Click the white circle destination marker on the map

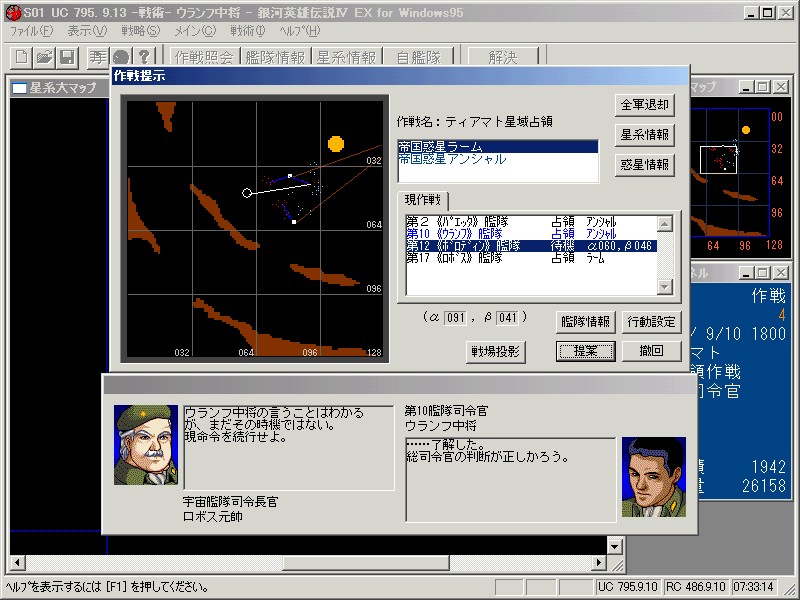coord(246,193)
